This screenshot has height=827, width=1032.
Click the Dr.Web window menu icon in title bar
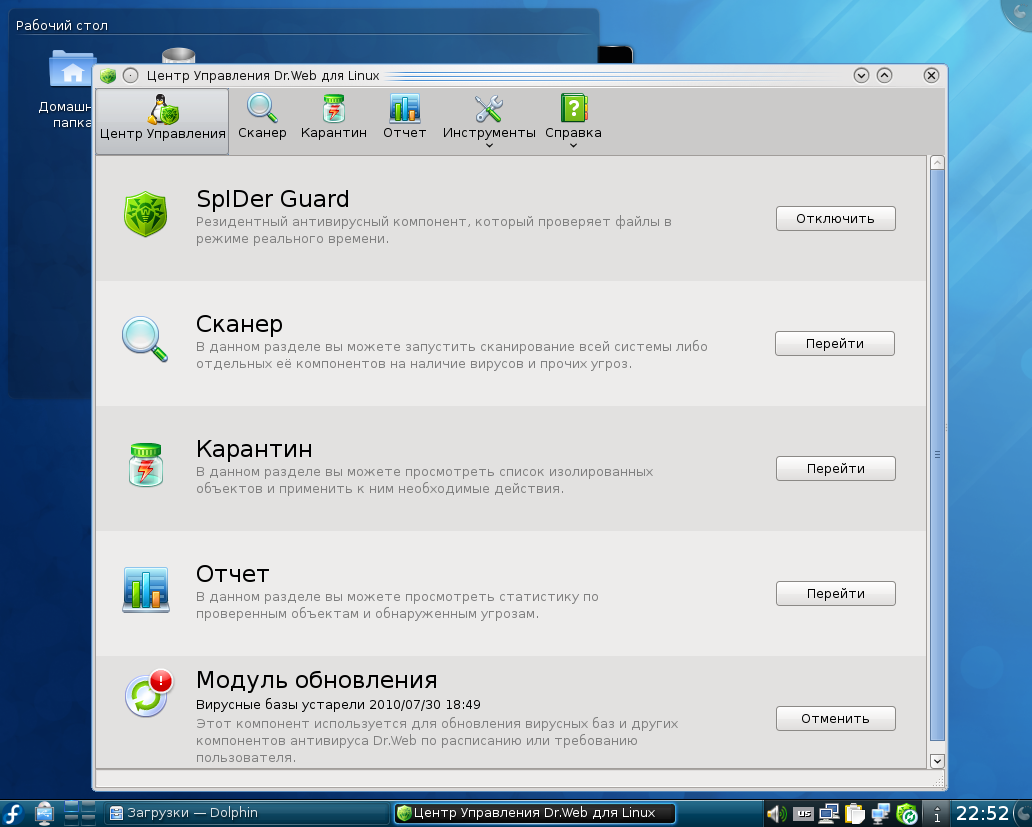(108, 76)
